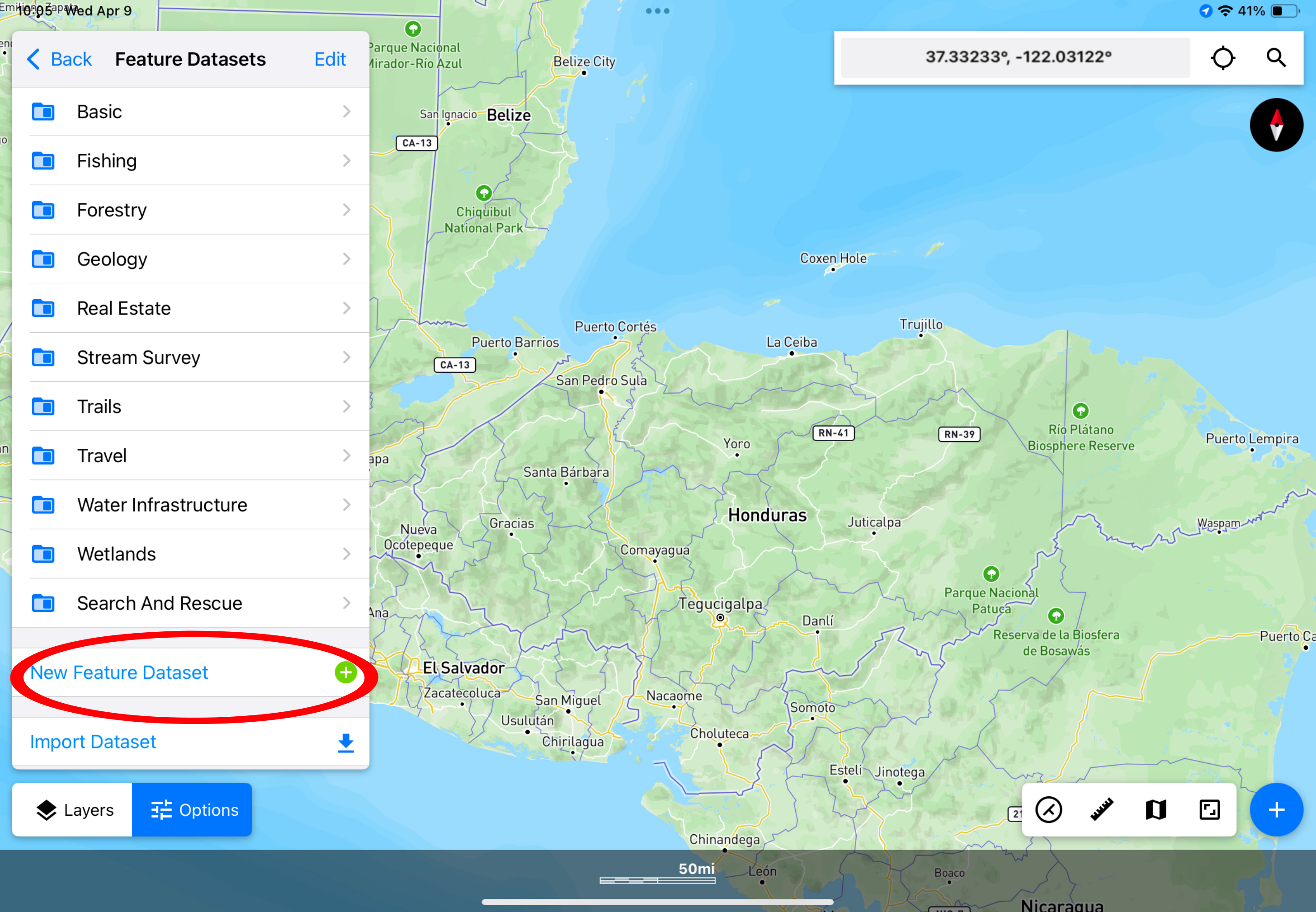The height and width of the screenshot is (912, 1316).
Task: Open the Basic dataset folder icon
Action: tap(43, 112)
